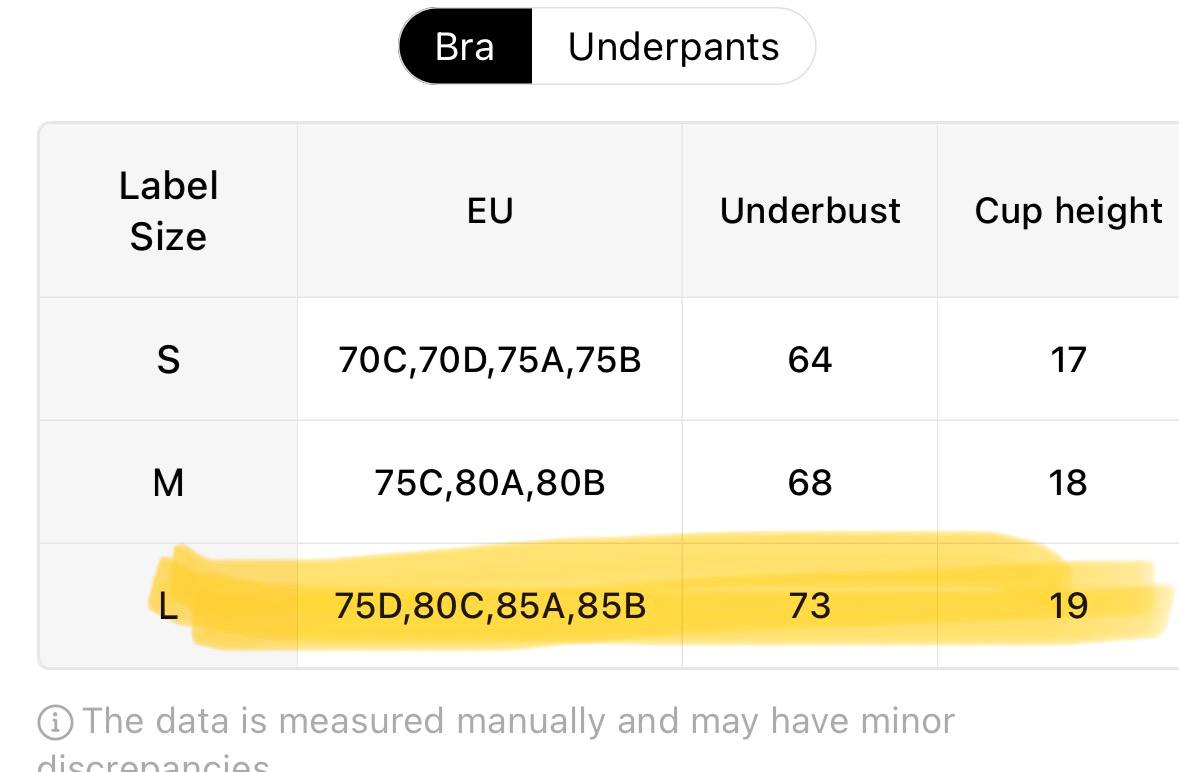The width and height of the screenshot is (1179, 772).
Task: Tap the 70C,70D,75A,75B EU sizes cell
Action: [x=489, y=359]
